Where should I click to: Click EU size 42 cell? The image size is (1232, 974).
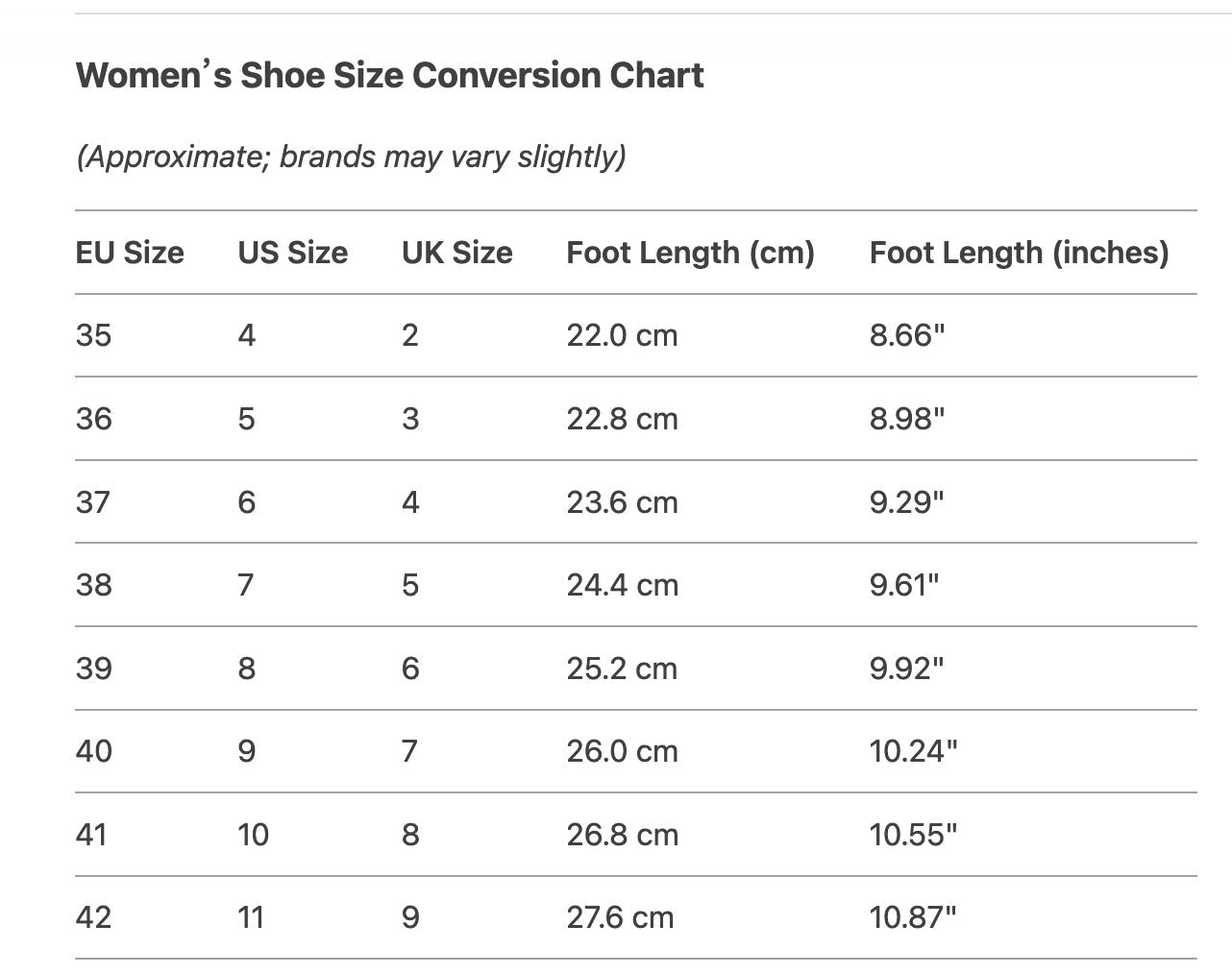click(93, 917)
